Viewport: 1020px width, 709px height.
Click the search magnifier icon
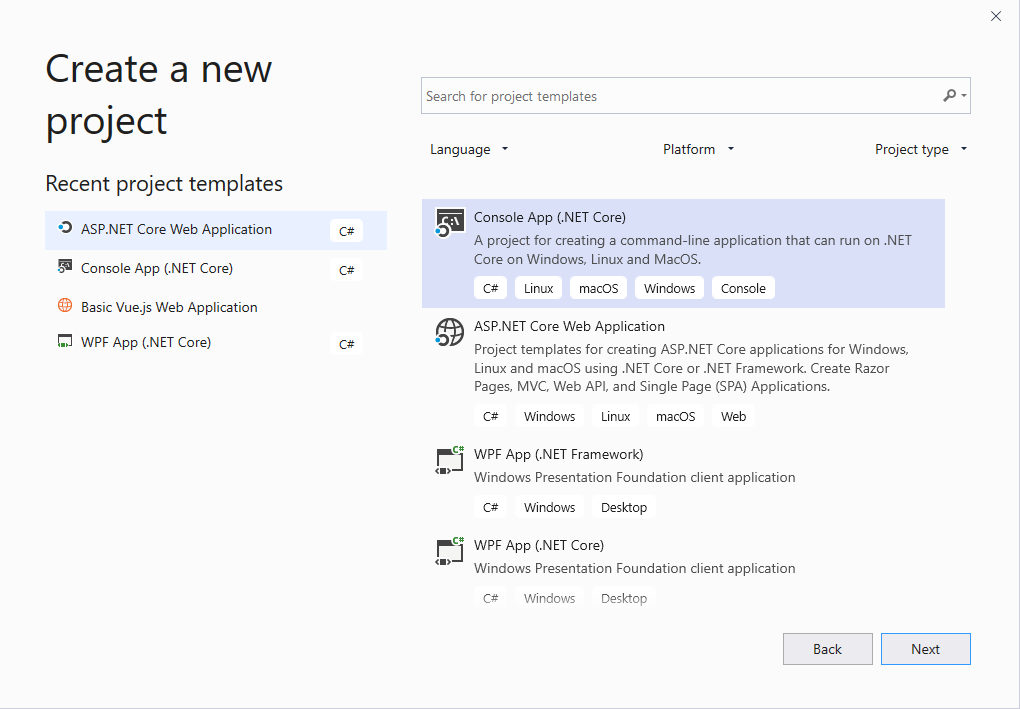(950, 96)
